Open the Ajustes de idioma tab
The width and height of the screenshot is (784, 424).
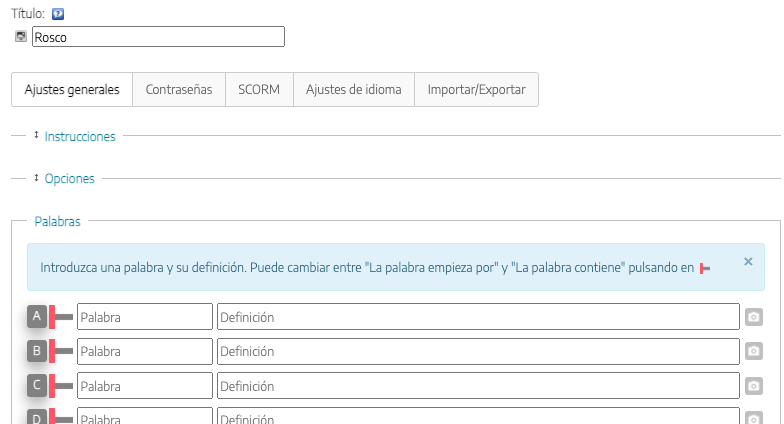(353, 89)
